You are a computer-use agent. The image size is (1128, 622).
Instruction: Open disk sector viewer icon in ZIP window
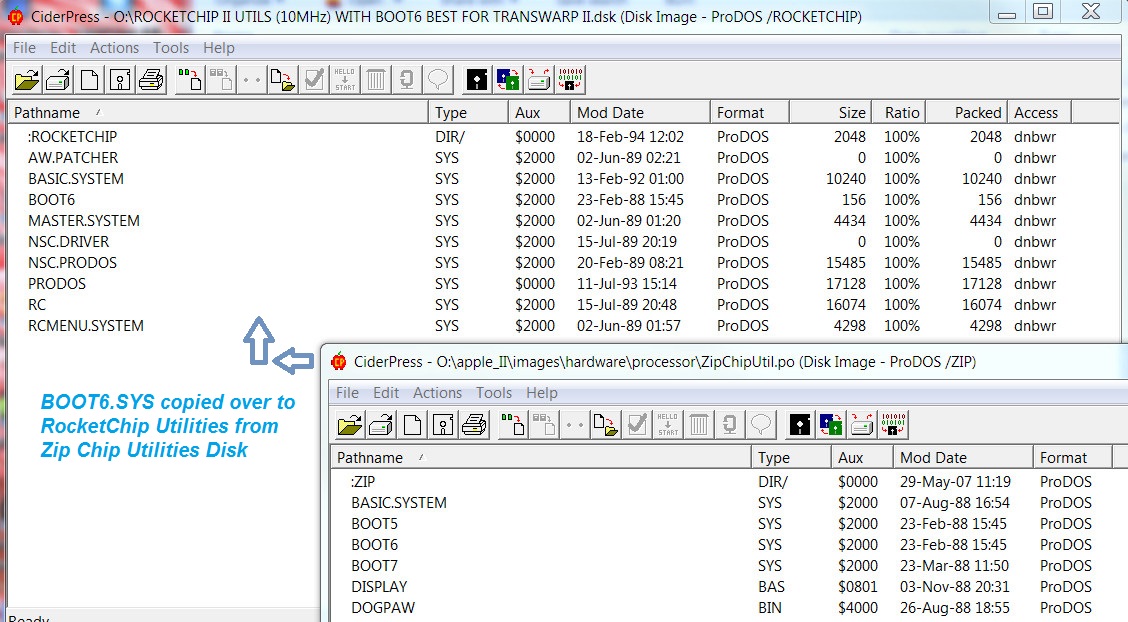tap(800, 424)
